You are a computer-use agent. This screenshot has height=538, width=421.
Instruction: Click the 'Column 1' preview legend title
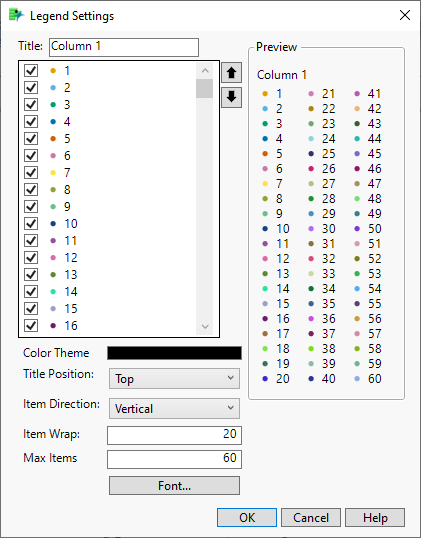282,75
